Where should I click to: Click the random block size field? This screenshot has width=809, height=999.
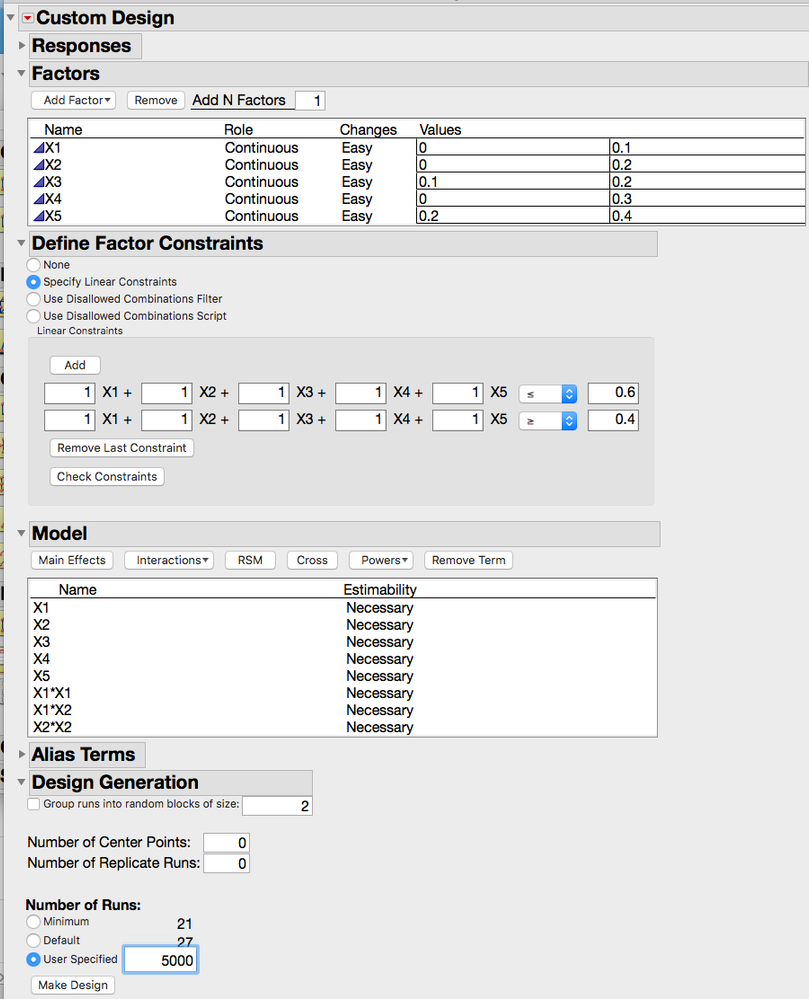(x=277, y=806)
